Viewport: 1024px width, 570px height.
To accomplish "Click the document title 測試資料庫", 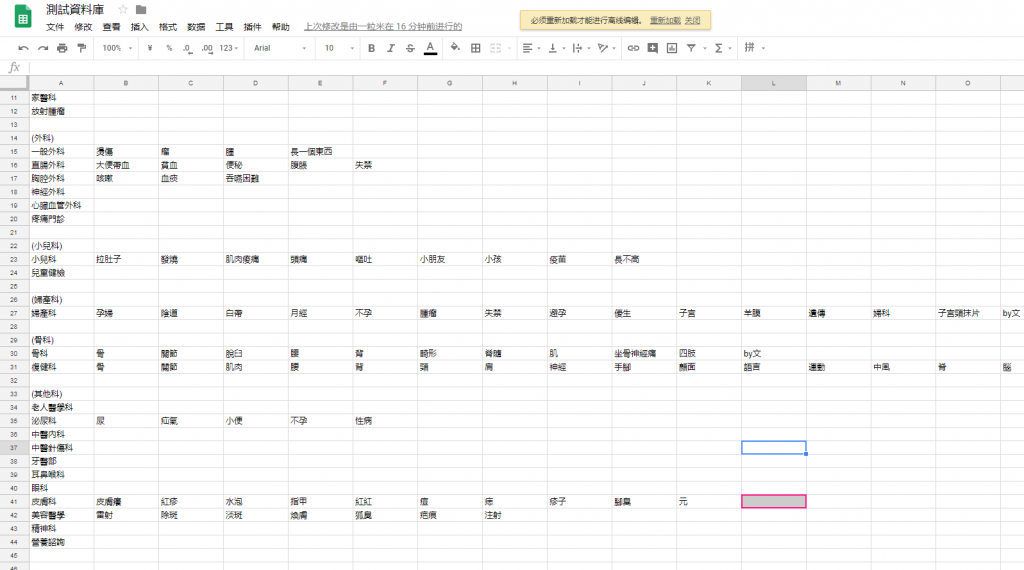I will [x=74, y=9].
